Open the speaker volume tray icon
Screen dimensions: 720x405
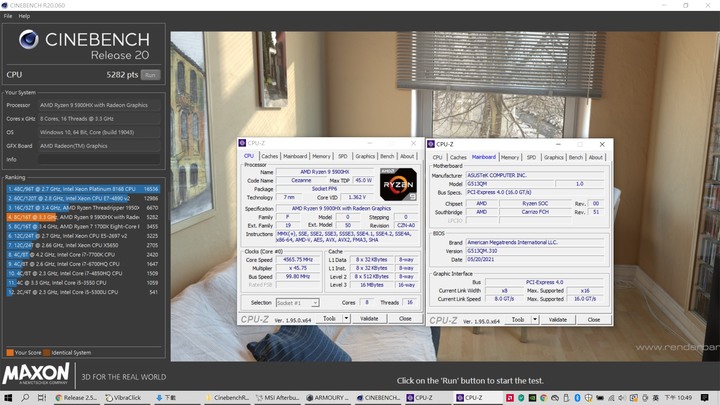(622, 398)
